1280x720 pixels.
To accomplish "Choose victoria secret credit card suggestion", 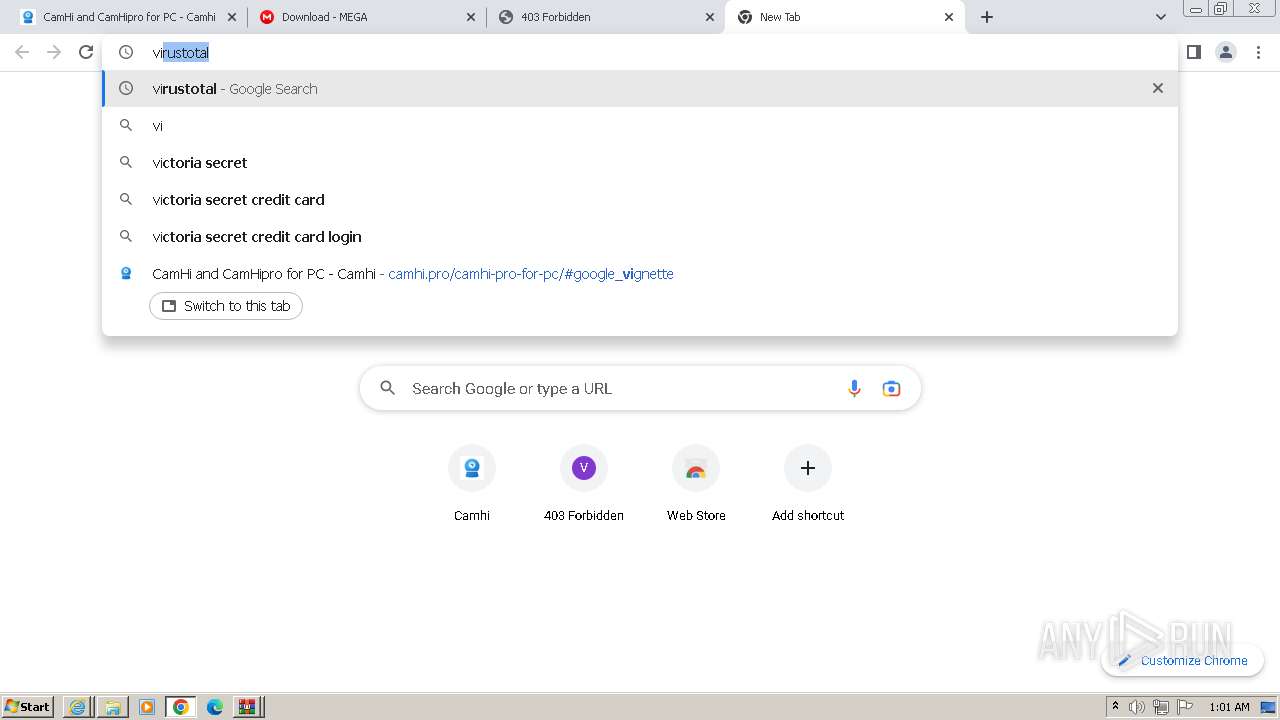I will pos(640,200).
